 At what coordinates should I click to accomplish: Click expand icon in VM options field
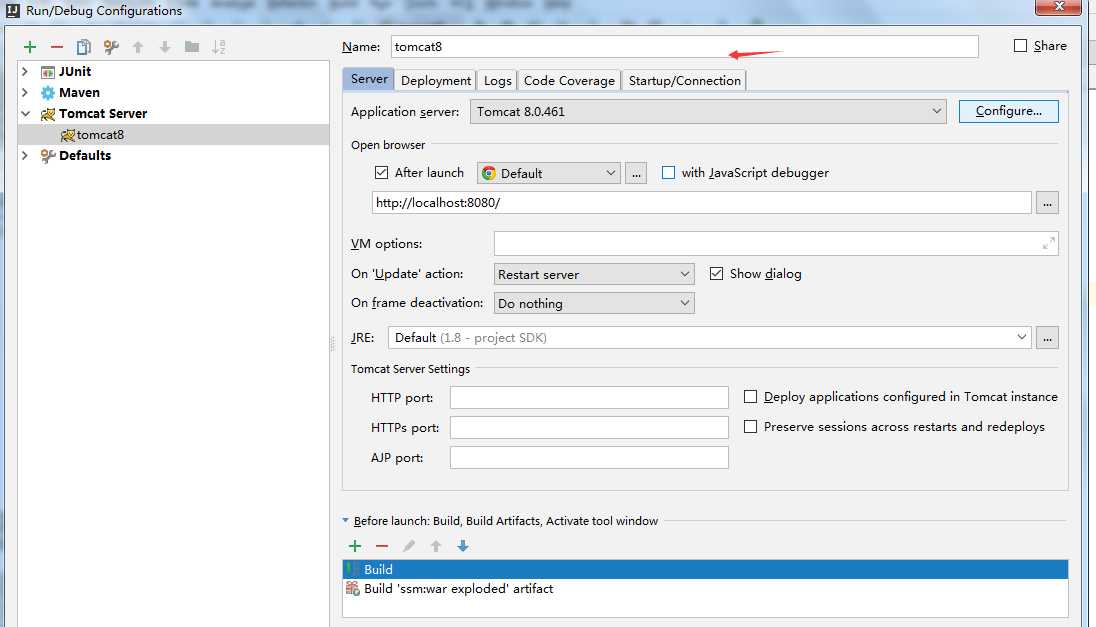point(1048,243)
